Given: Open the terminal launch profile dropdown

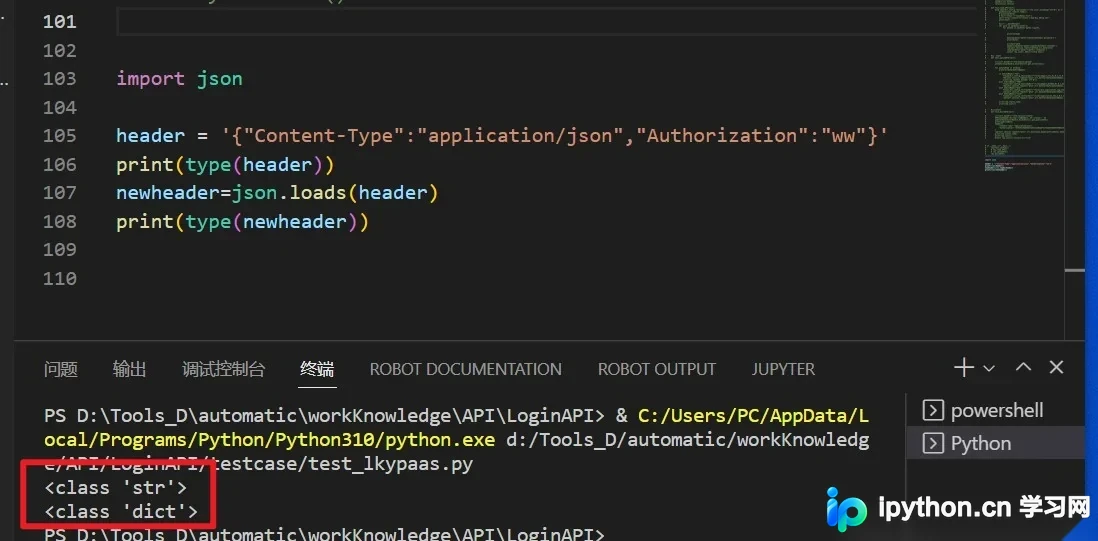Looking at the screenshot, I should click(x=989, y=368).
